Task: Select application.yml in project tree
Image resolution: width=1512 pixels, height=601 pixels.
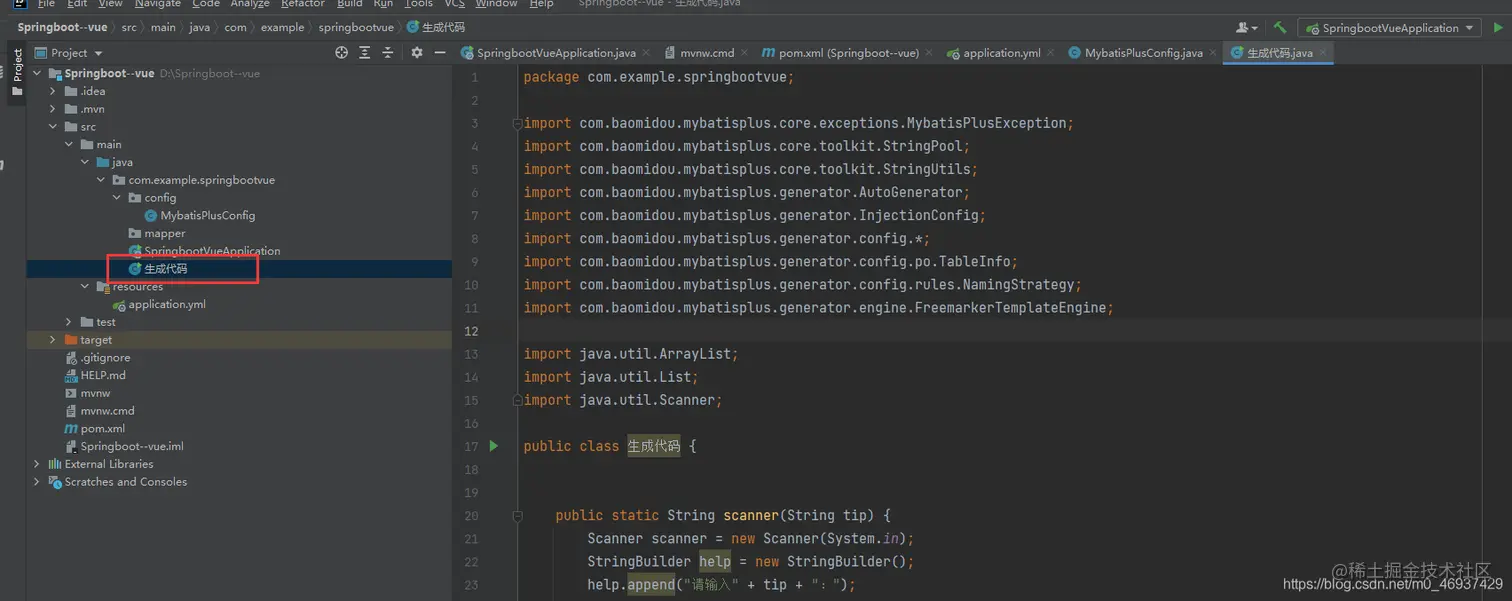Action: tap(167, 304)
